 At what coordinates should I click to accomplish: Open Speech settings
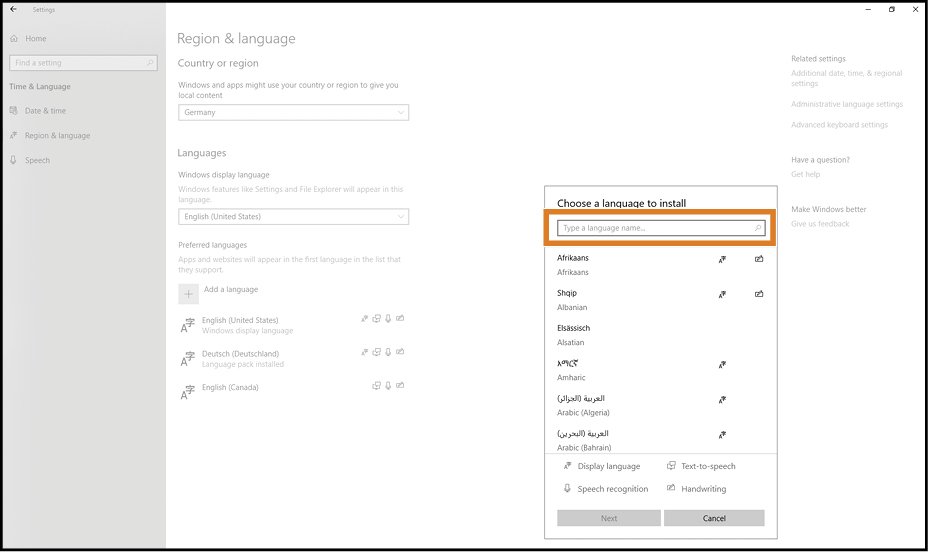(x=37, y=160)
